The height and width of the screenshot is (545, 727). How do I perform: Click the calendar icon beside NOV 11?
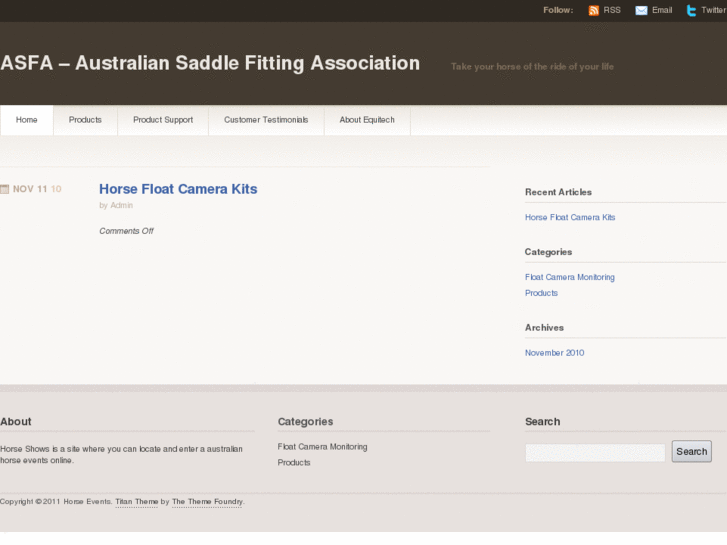point(5,189)
